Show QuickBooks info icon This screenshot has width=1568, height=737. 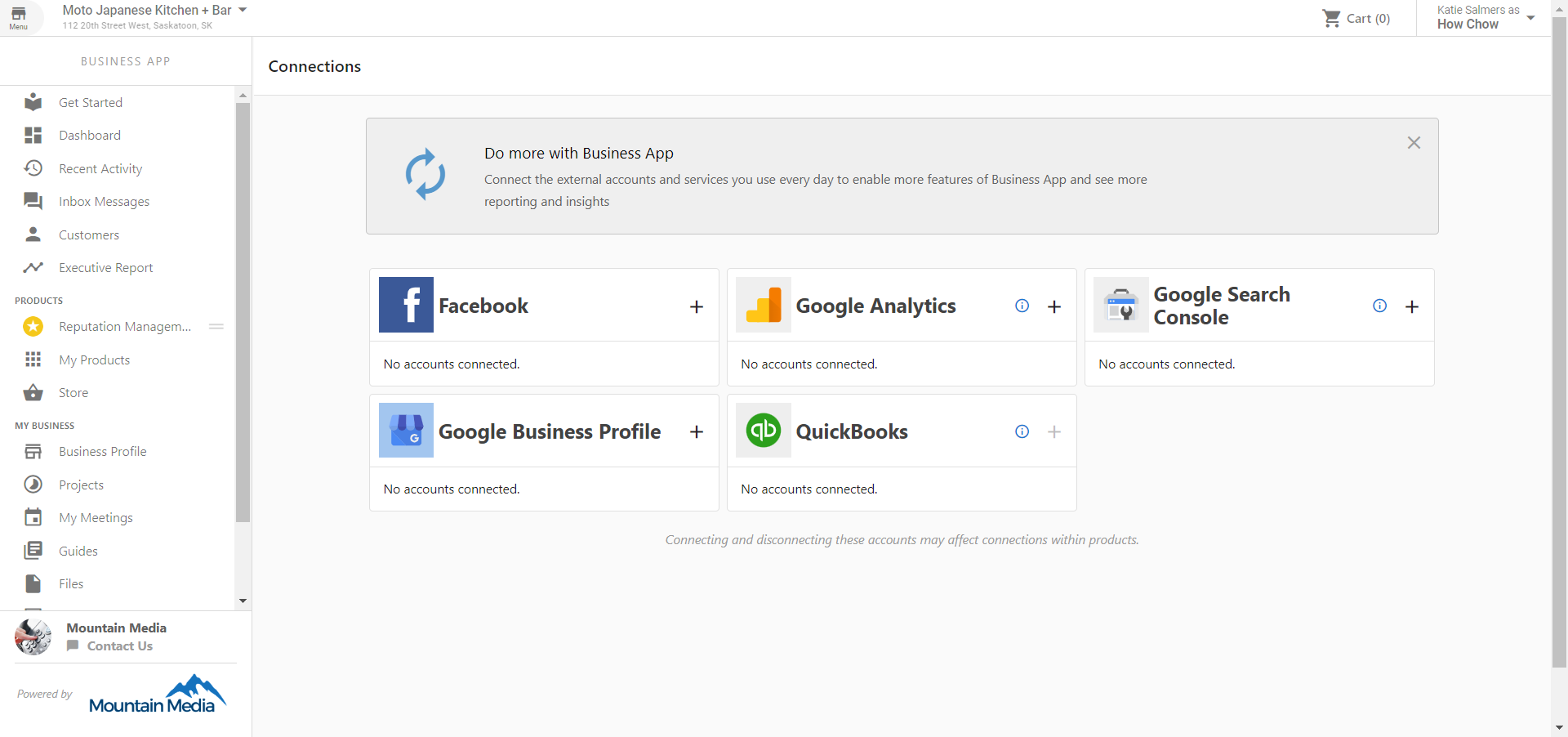click(1022, 431)
